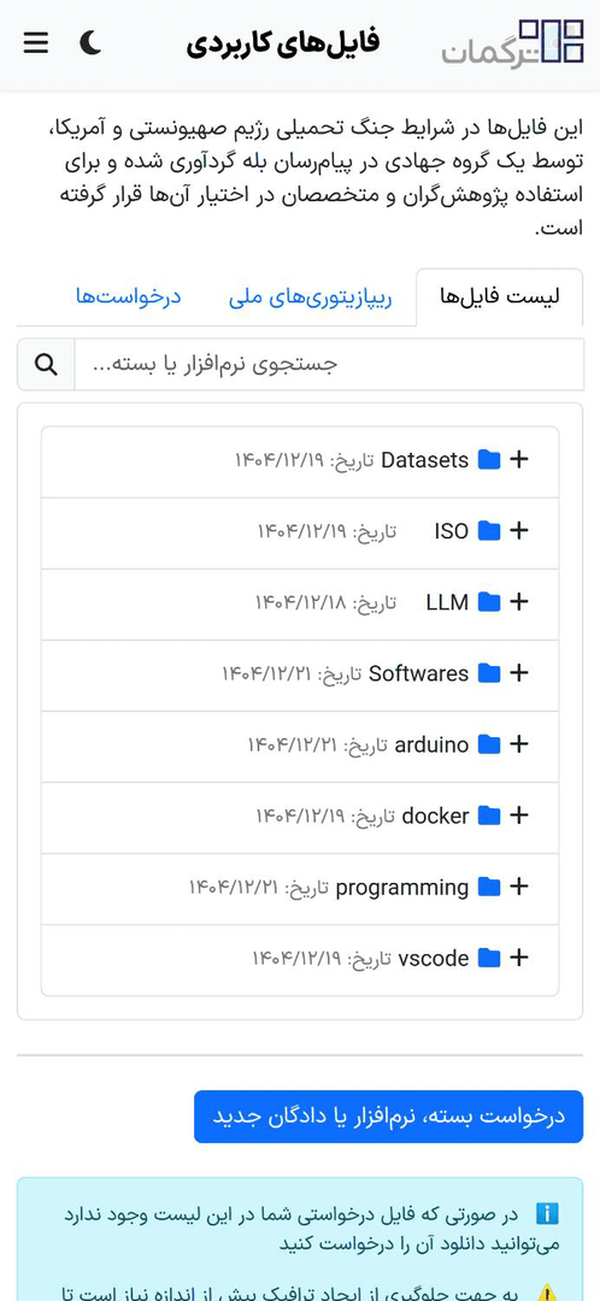Click the site logo in header
This screenshot has height=1301, width=600.
[x=513, y=43]
